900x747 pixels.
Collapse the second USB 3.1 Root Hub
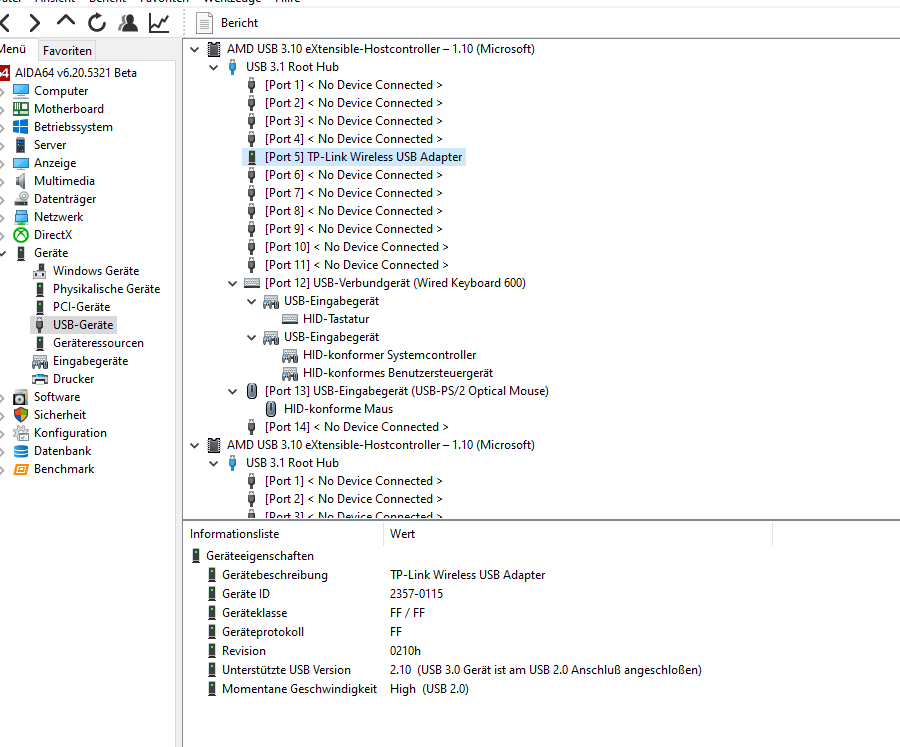214,463
